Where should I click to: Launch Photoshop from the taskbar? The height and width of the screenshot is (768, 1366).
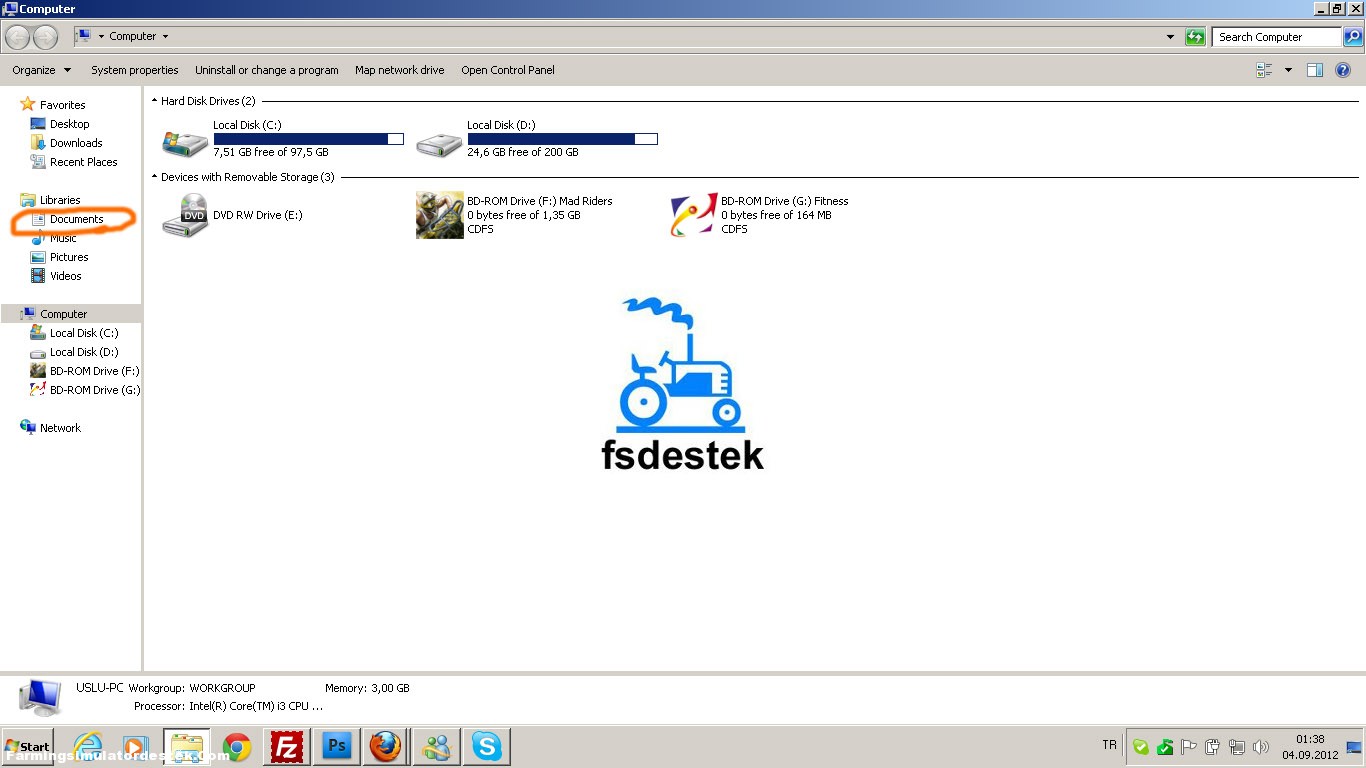click(337, 747)
